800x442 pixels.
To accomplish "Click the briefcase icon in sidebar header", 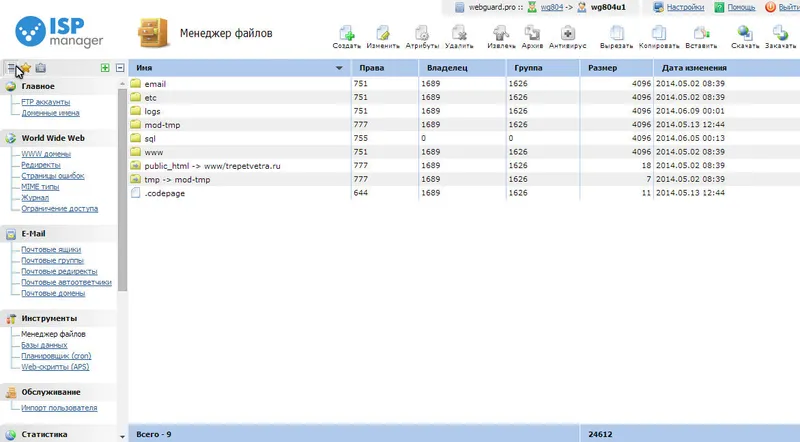I will (x=41, y=67).
